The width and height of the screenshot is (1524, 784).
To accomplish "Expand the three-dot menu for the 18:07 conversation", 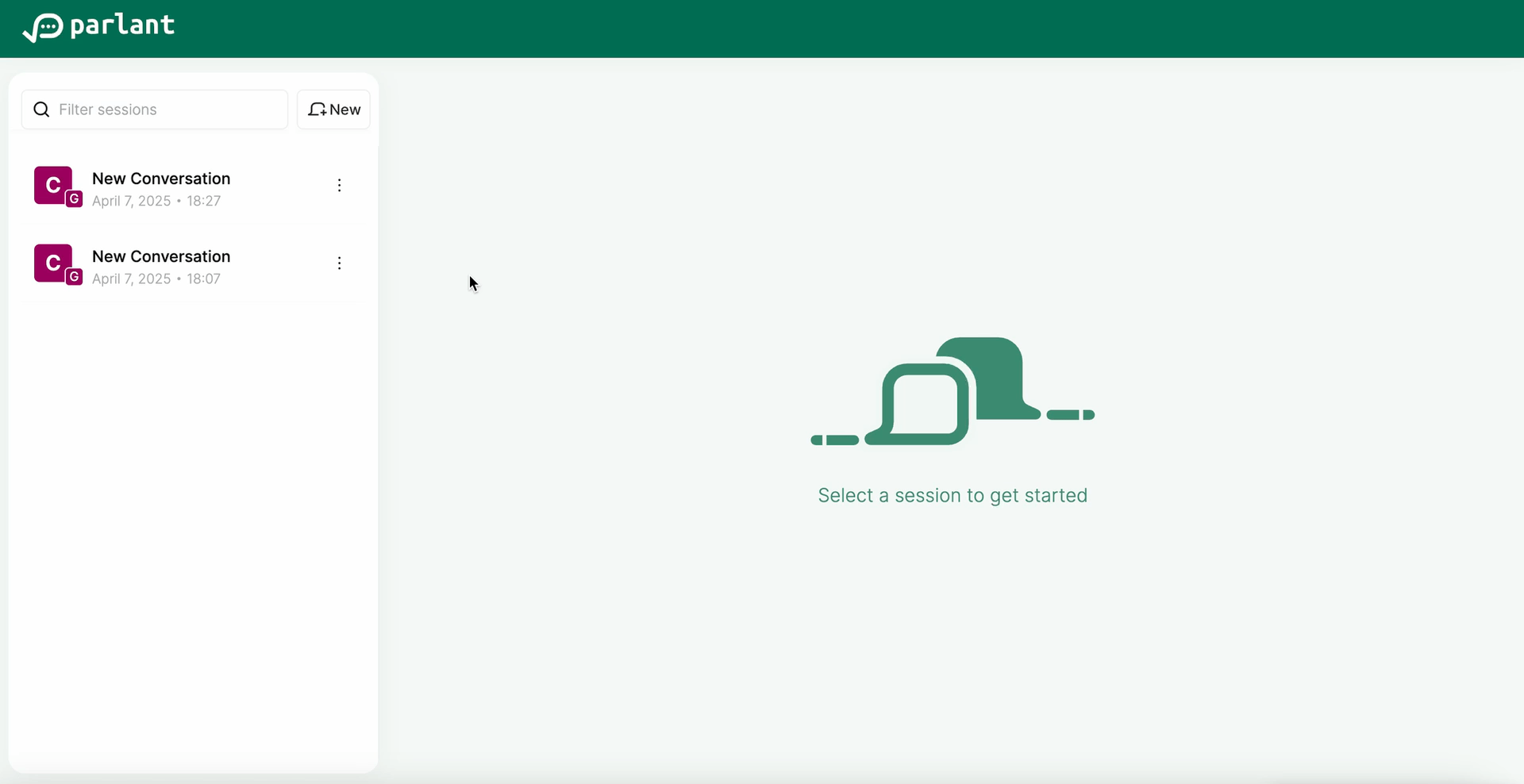I will (x=339, y=263).
